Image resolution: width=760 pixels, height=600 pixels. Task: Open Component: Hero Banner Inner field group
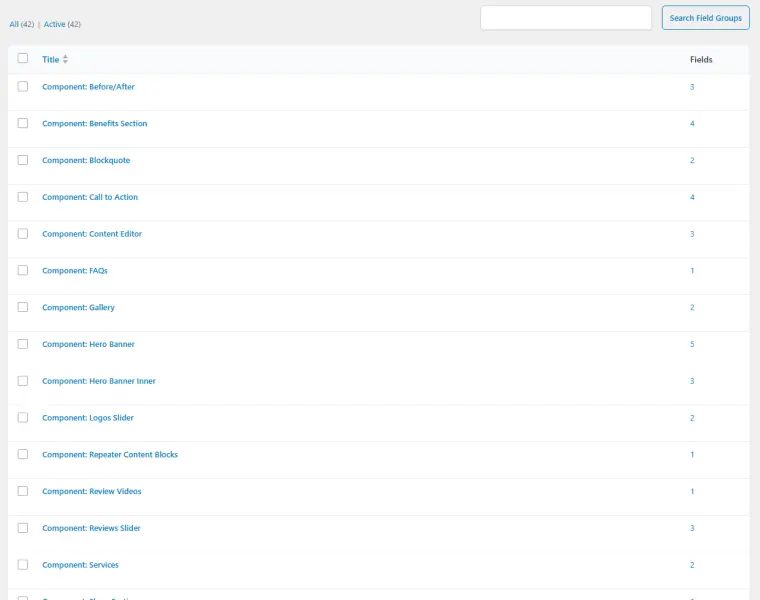(x=99, y=381)
